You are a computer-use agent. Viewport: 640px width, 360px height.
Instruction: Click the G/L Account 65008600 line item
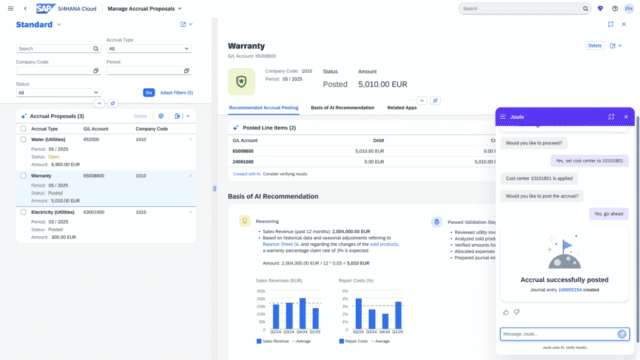click(243, 151)
